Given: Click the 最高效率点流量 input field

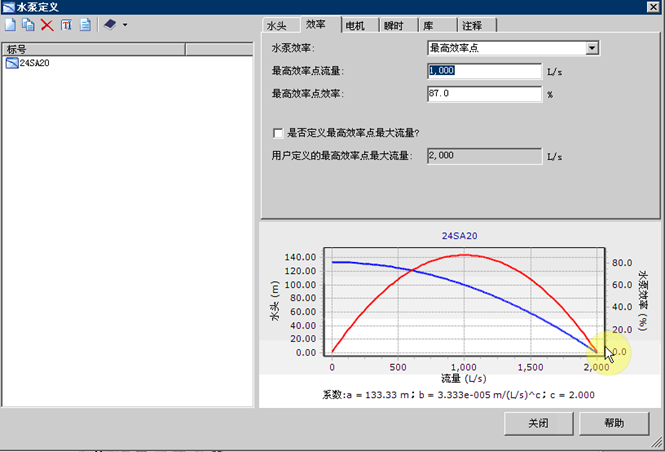Looking at the screenshot, I should click(484, 71).
